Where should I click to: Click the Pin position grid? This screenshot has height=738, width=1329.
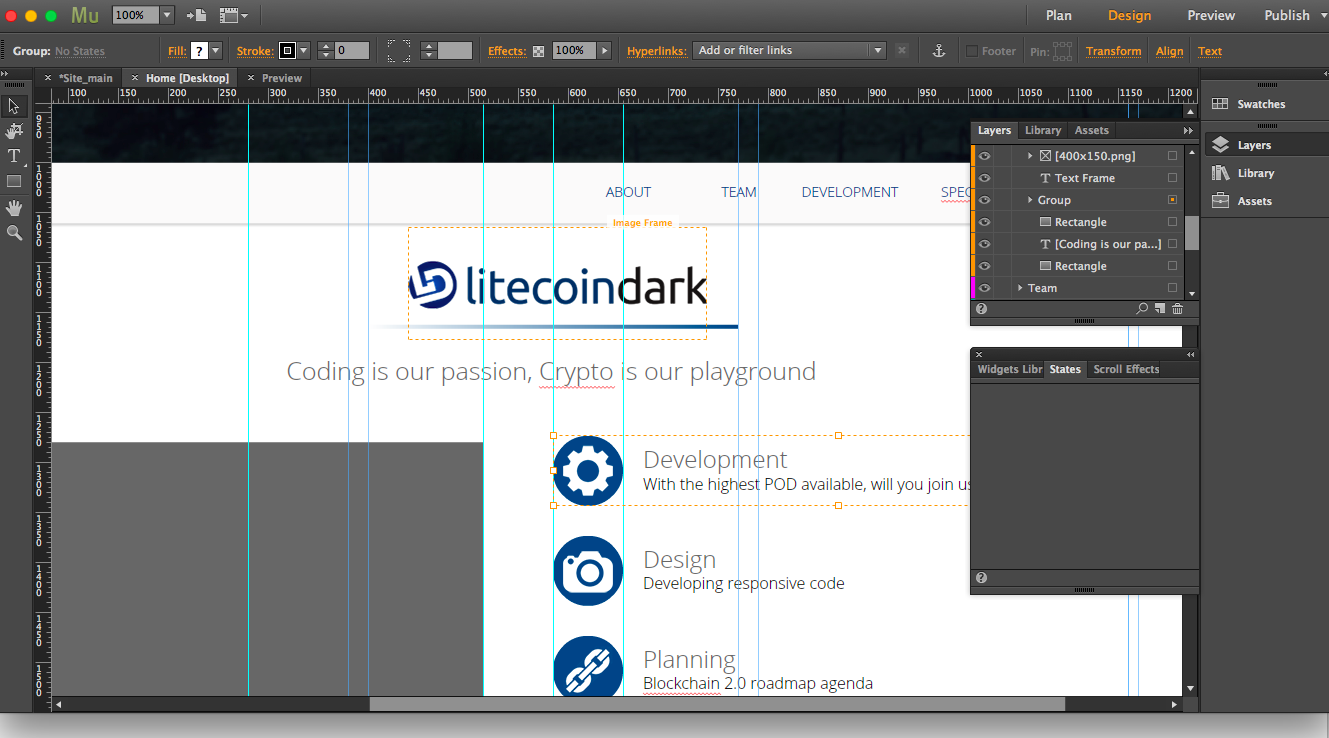coord(1062,51)
